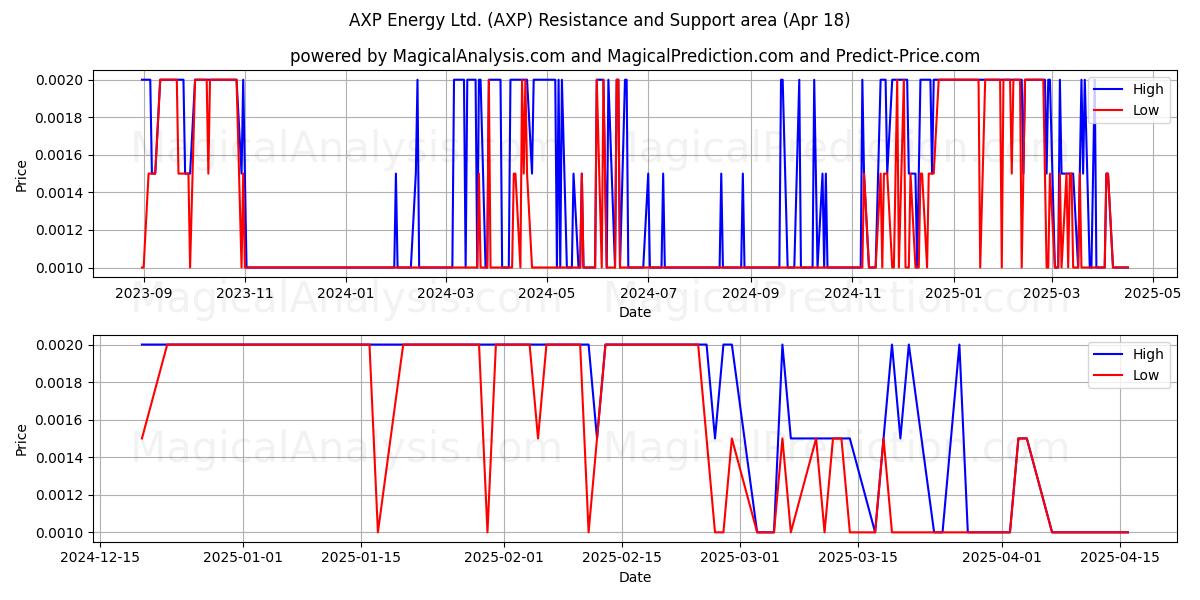Click the '0.0010' y-axis value on the top chart
Screen dimensions: 1200x600
coord(61,268)
